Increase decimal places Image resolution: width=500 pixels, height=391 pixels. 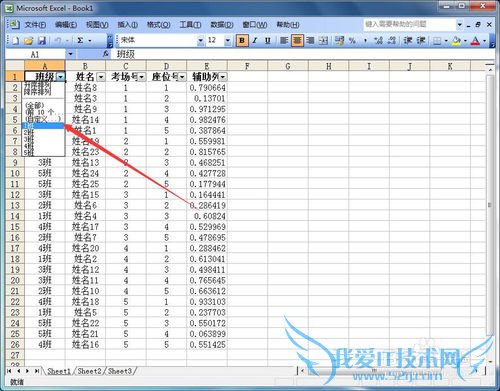[x=378, y=41]
